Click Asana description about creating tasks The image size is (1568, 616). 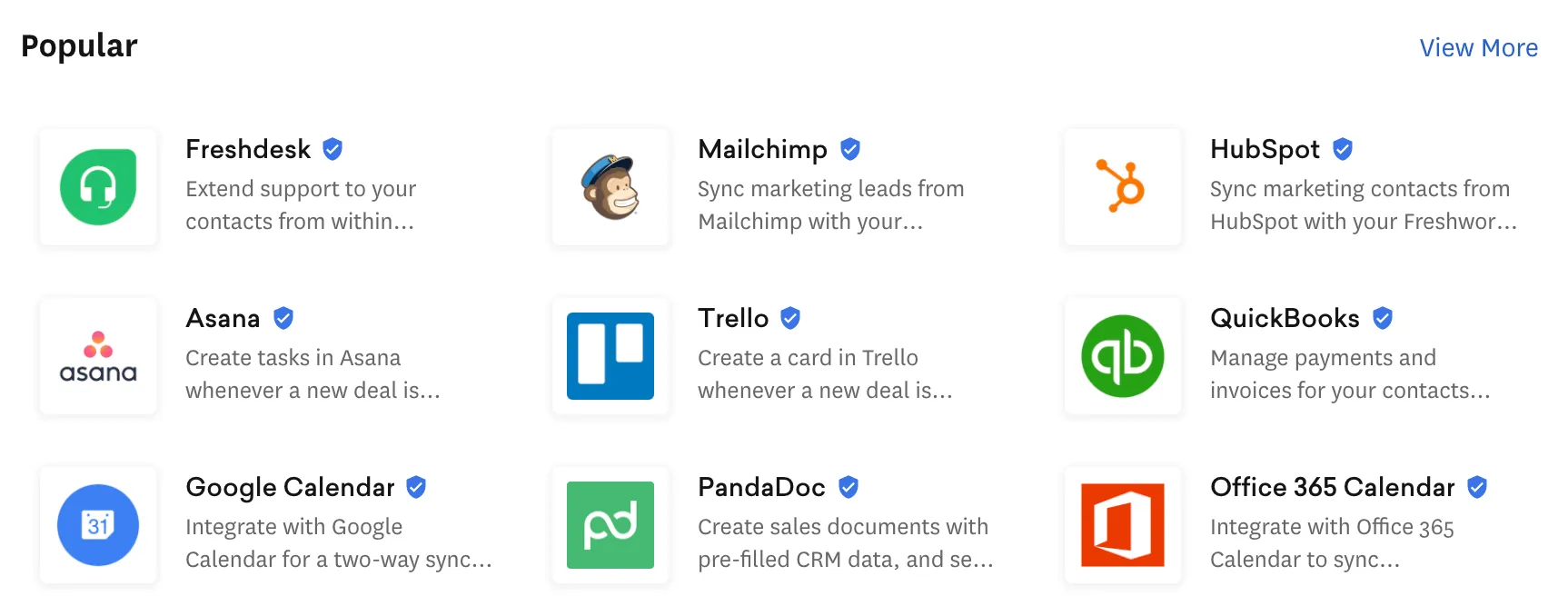coord(313,374)
